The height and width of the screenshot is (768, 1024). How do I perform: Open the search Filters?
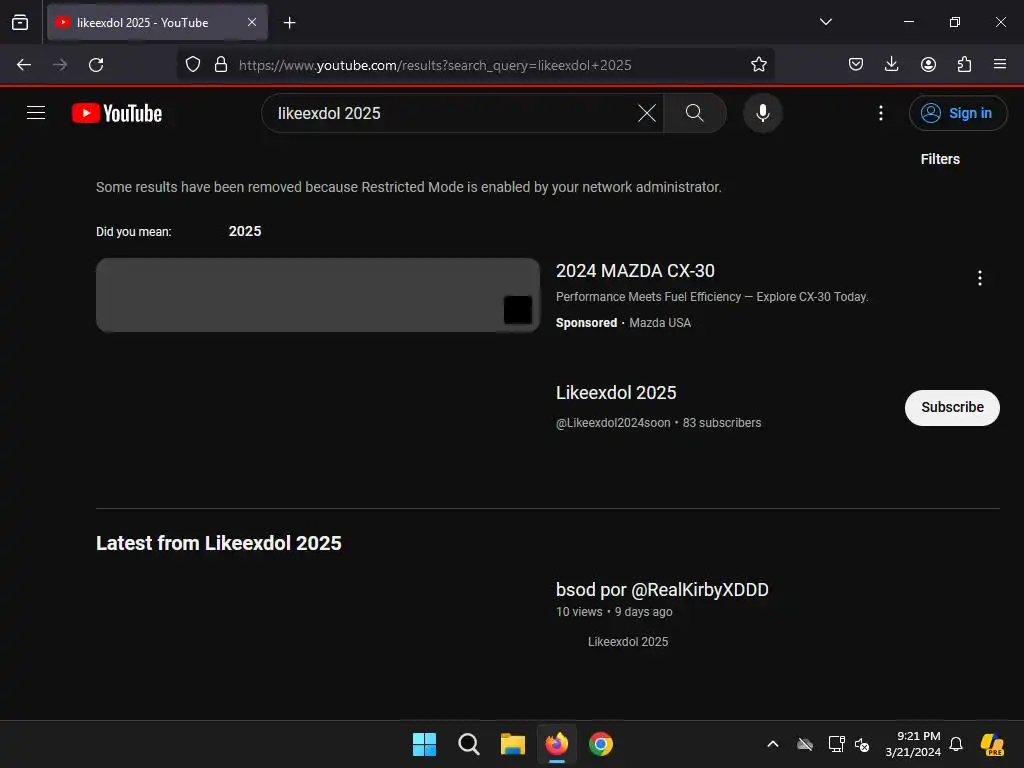pyautogui.click(x=940, y=159)
